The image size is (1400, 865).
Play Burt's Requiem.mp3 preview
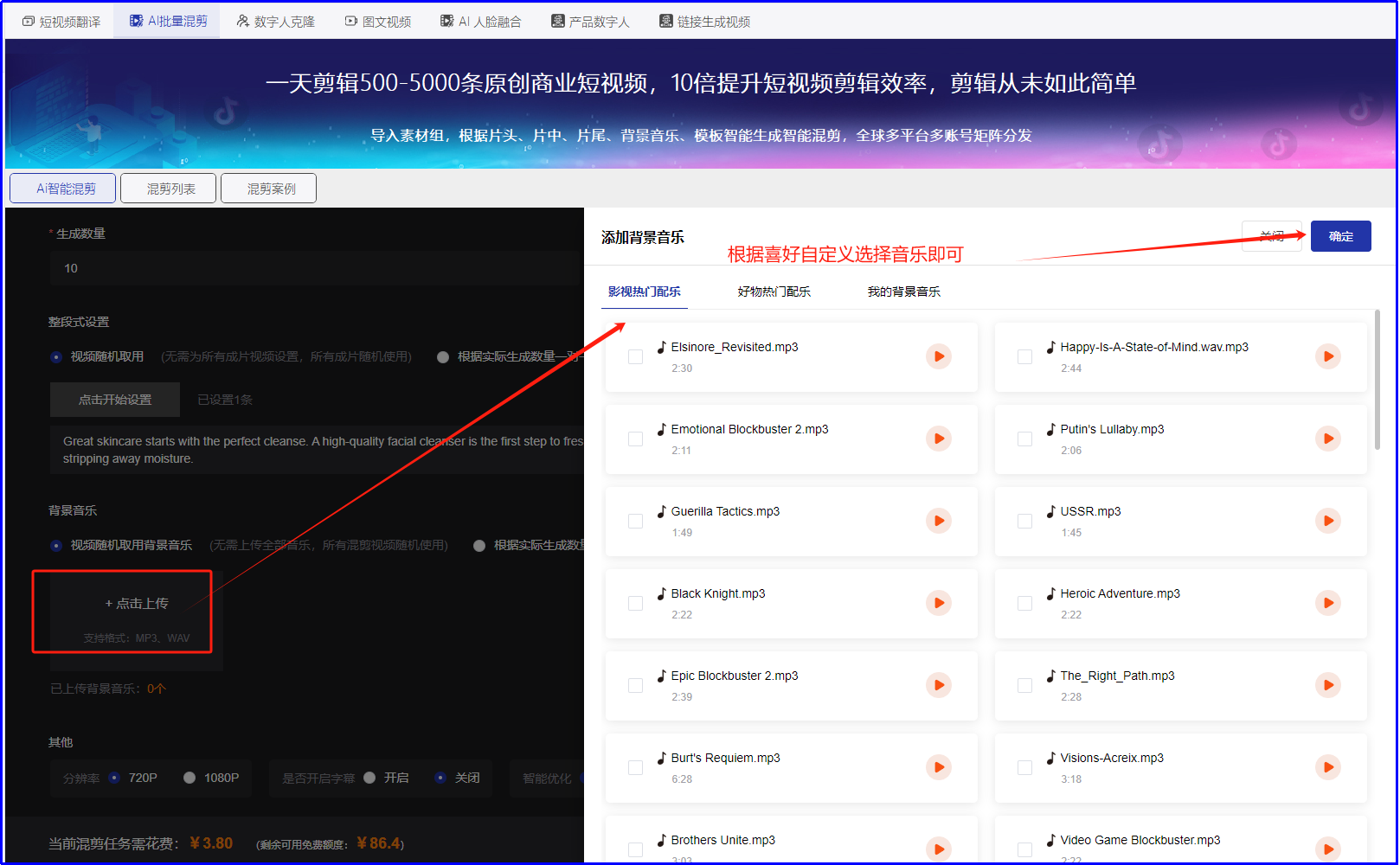[x=938, y=767]
